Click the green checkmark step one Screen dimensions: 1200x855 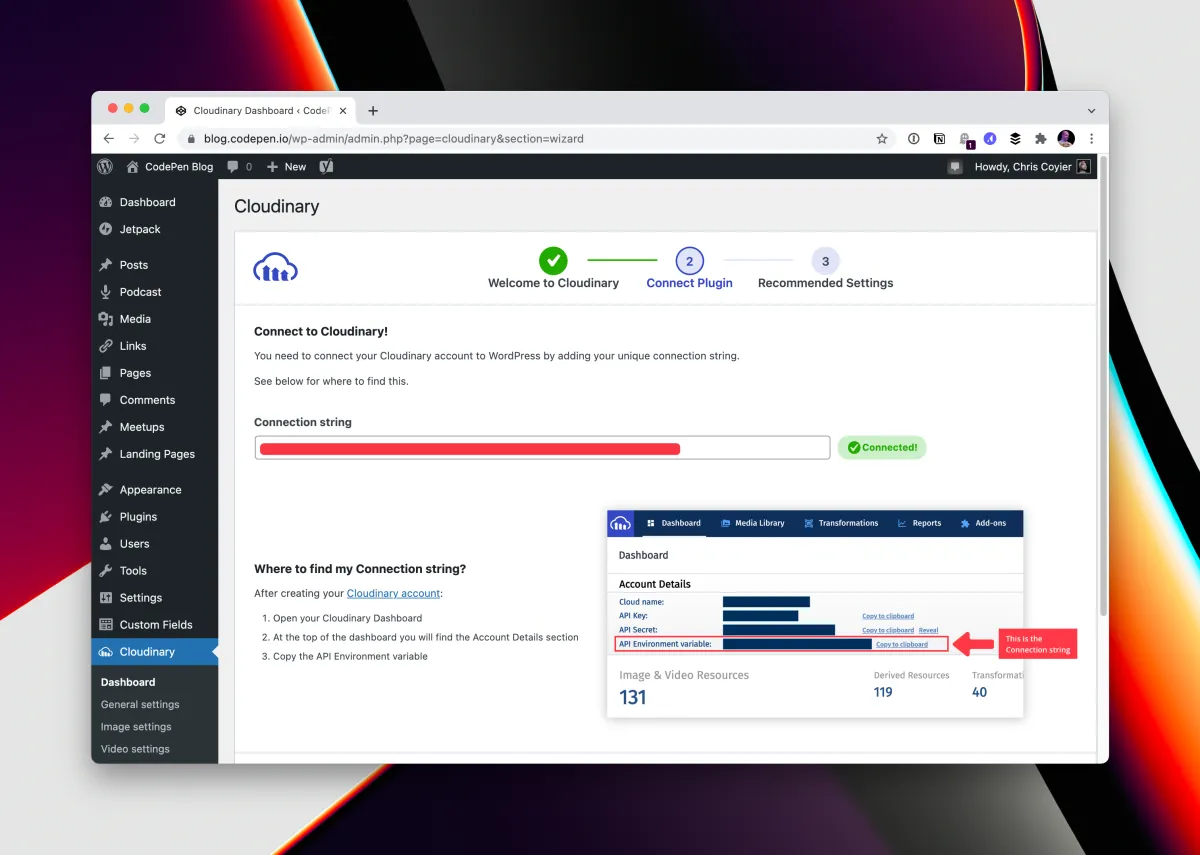553,261
